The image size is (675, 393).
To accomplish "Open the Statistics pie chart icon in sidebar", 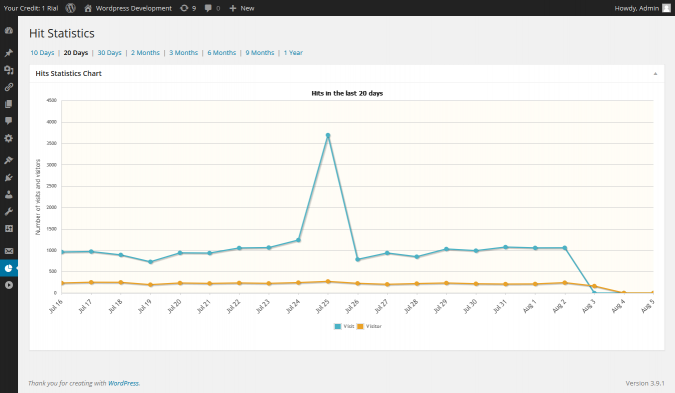I will pos(9,268).
